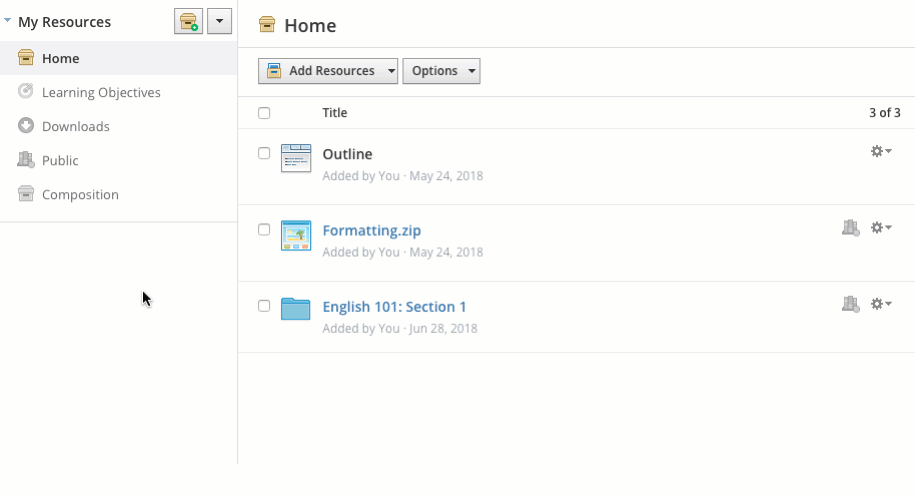
Task: Tick the select-all checkbox beside Title
Action: pyautogui.click(x=264, y=113)
